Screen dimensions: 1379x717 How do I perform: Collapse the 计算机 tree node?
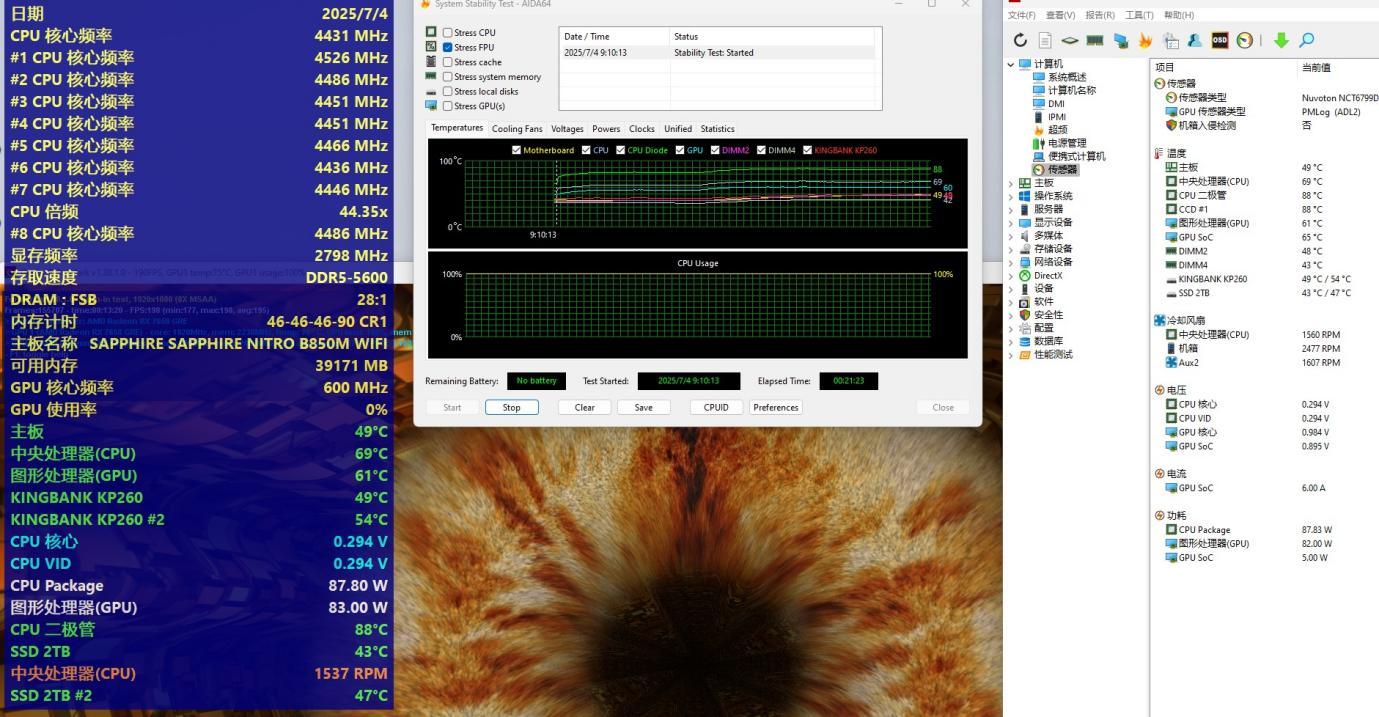pyautogui.click(x=1011, y=65)
